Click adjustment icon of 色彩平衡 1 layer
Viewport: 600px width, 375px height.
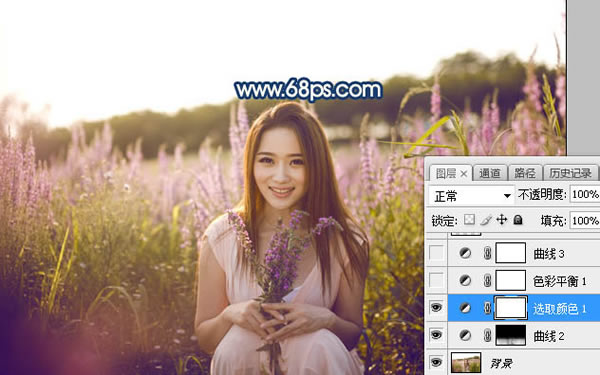[465, 280]
